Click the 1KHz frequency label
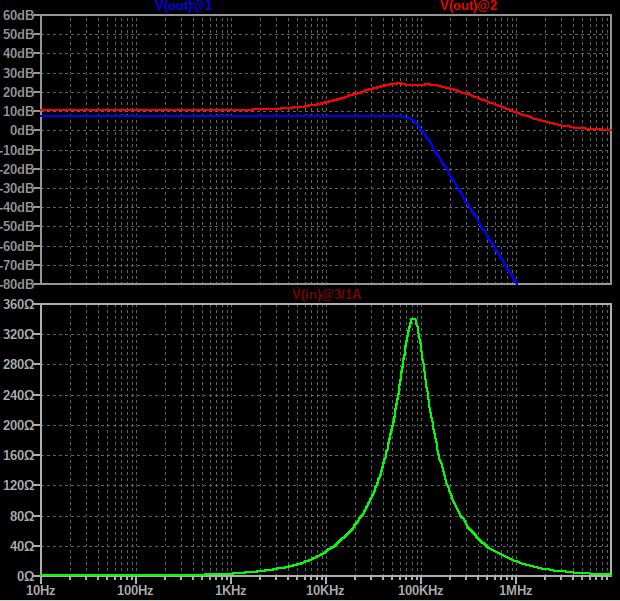The height and width of the screenshot is (601, 620). pos(231,590)
